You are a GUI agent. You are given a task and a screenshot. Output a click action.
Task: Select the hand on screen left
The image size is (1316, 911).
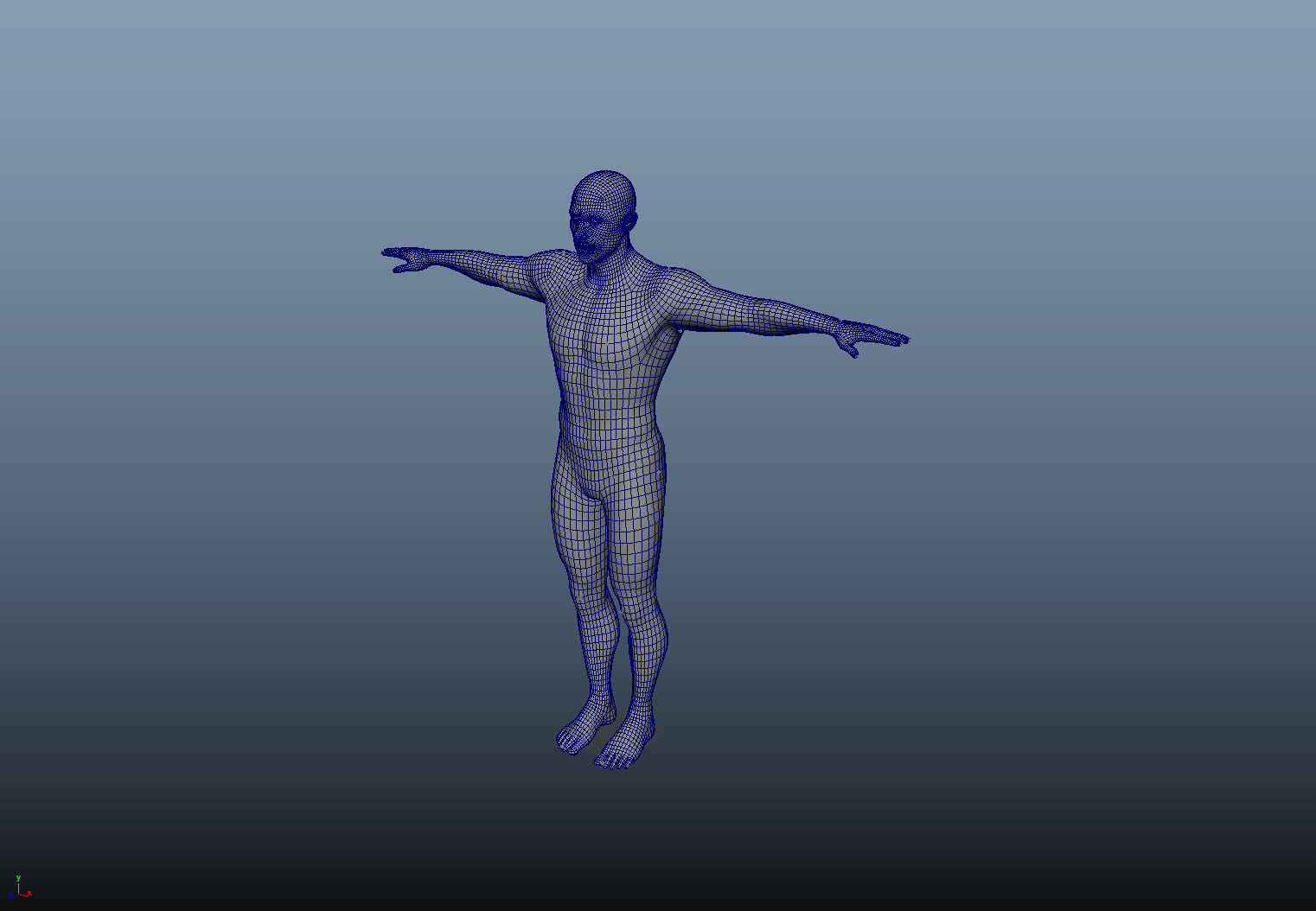click(x=405, y=258)
